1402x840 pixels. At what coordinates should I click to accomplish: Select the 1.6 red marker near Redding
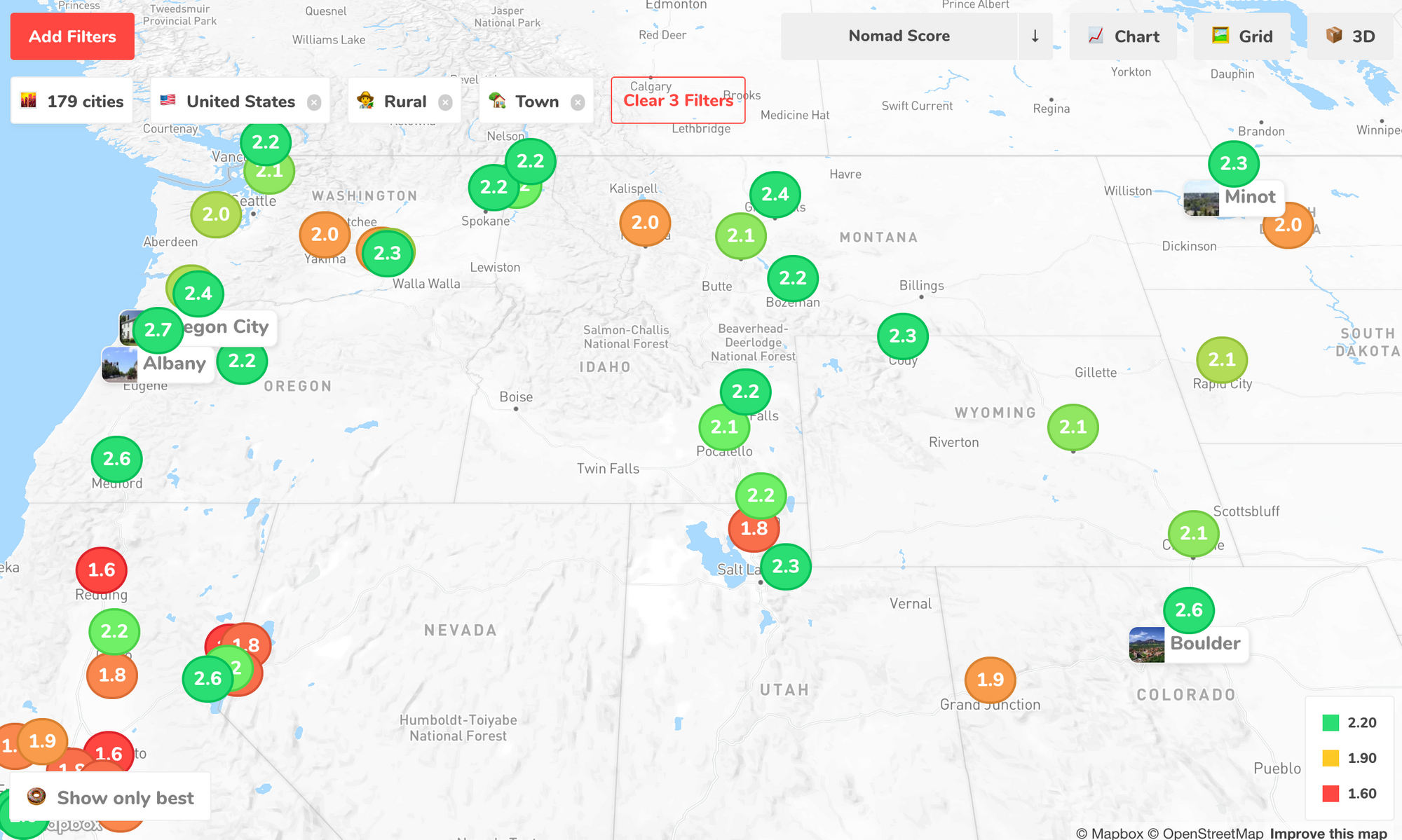pos(102,570)
